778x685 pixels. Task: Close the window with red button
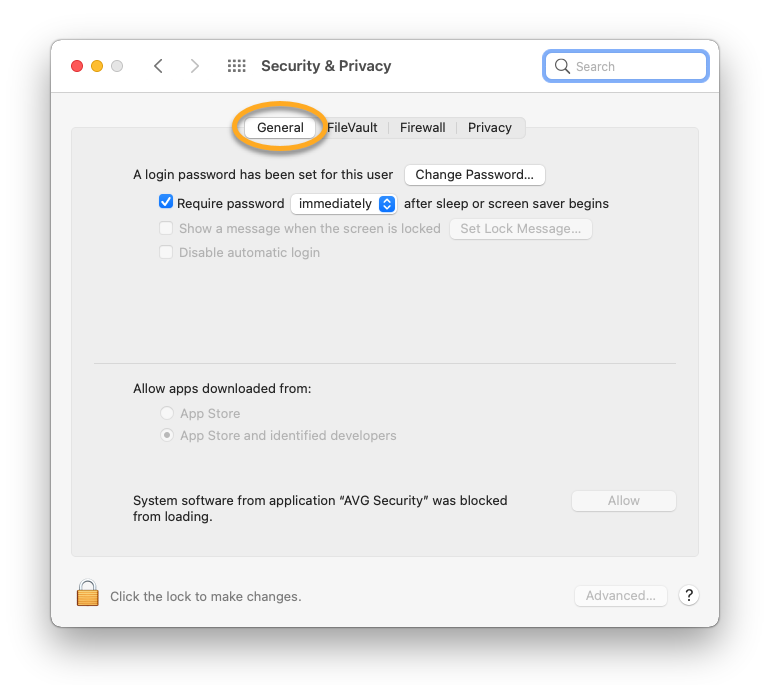point(77,66)
